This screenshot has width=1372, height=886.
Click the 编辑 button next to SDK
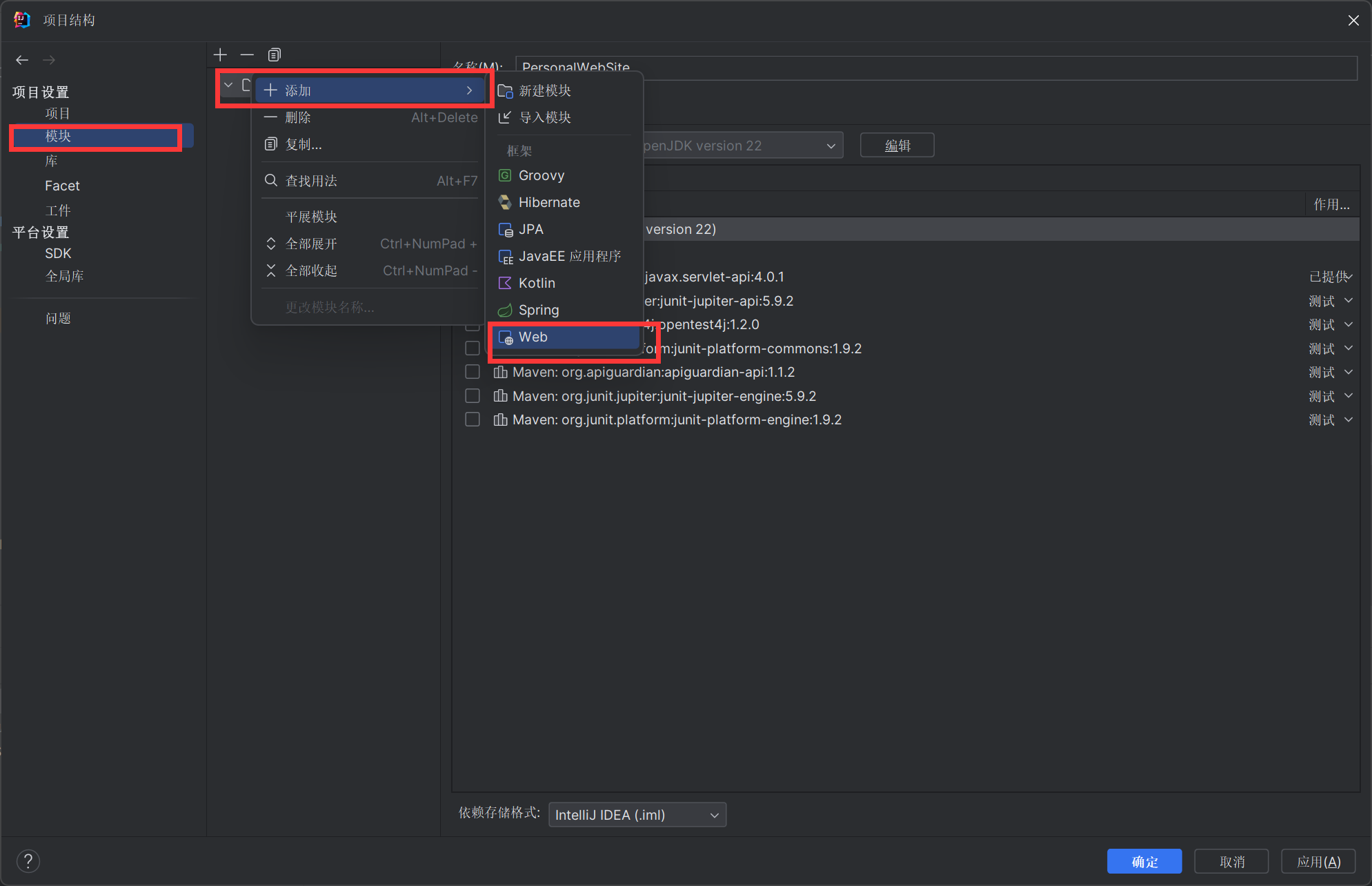point(897,146)
